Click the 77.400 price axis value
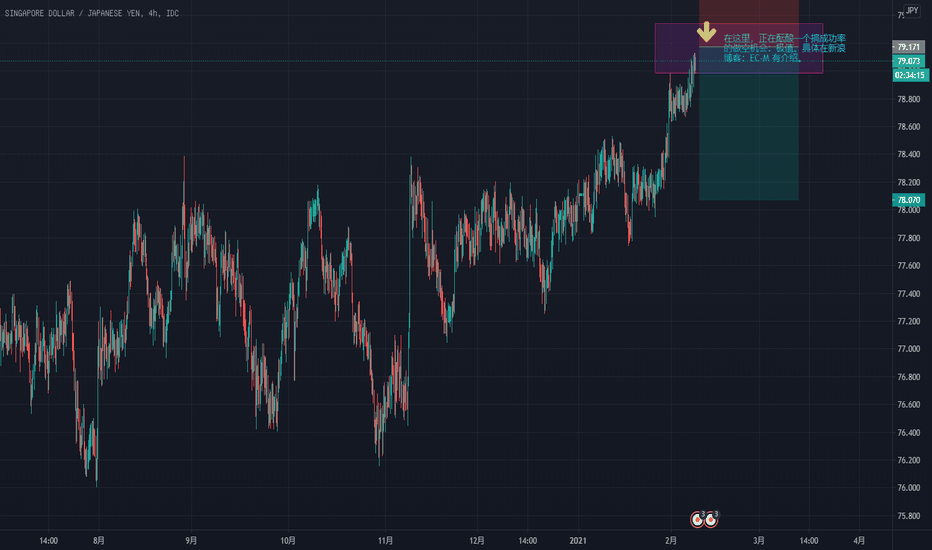The height and width of the screenshot is (550, 932). point(909,294)
